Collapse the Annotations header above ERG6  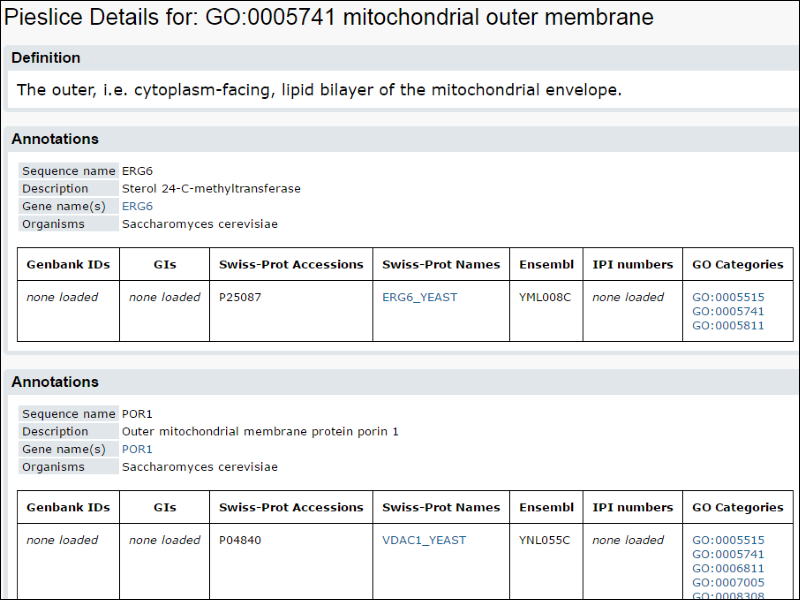point(55,139)
